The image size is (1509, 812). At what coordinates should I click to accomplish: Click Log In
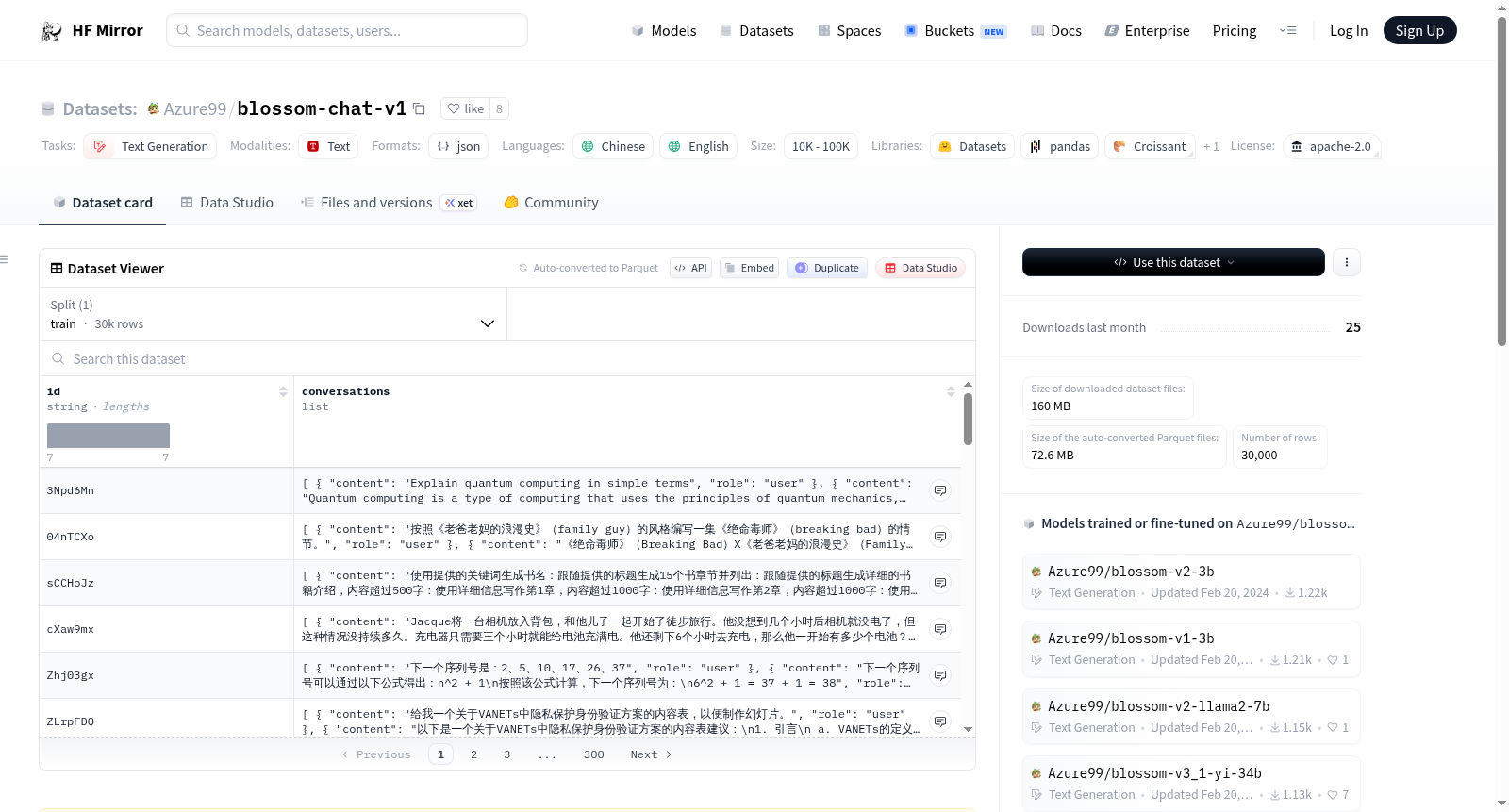(x=1349, y=30)
